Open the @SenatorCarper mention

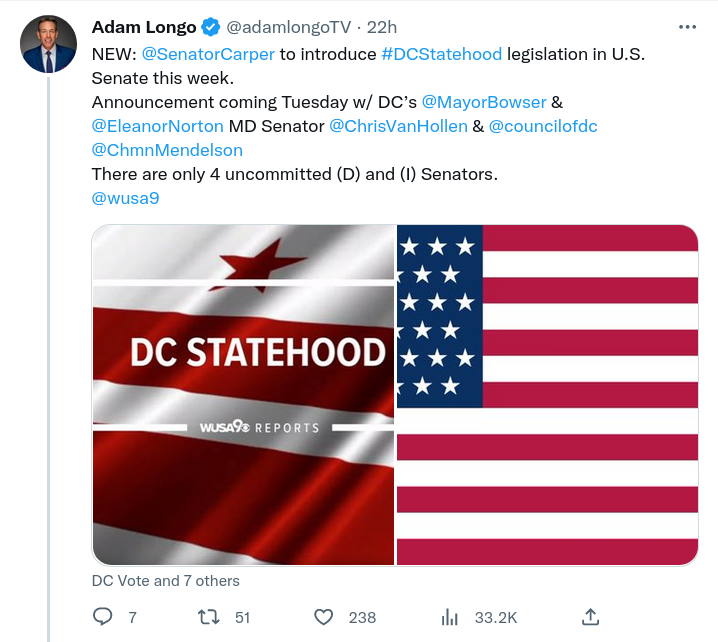coord(208,54)
